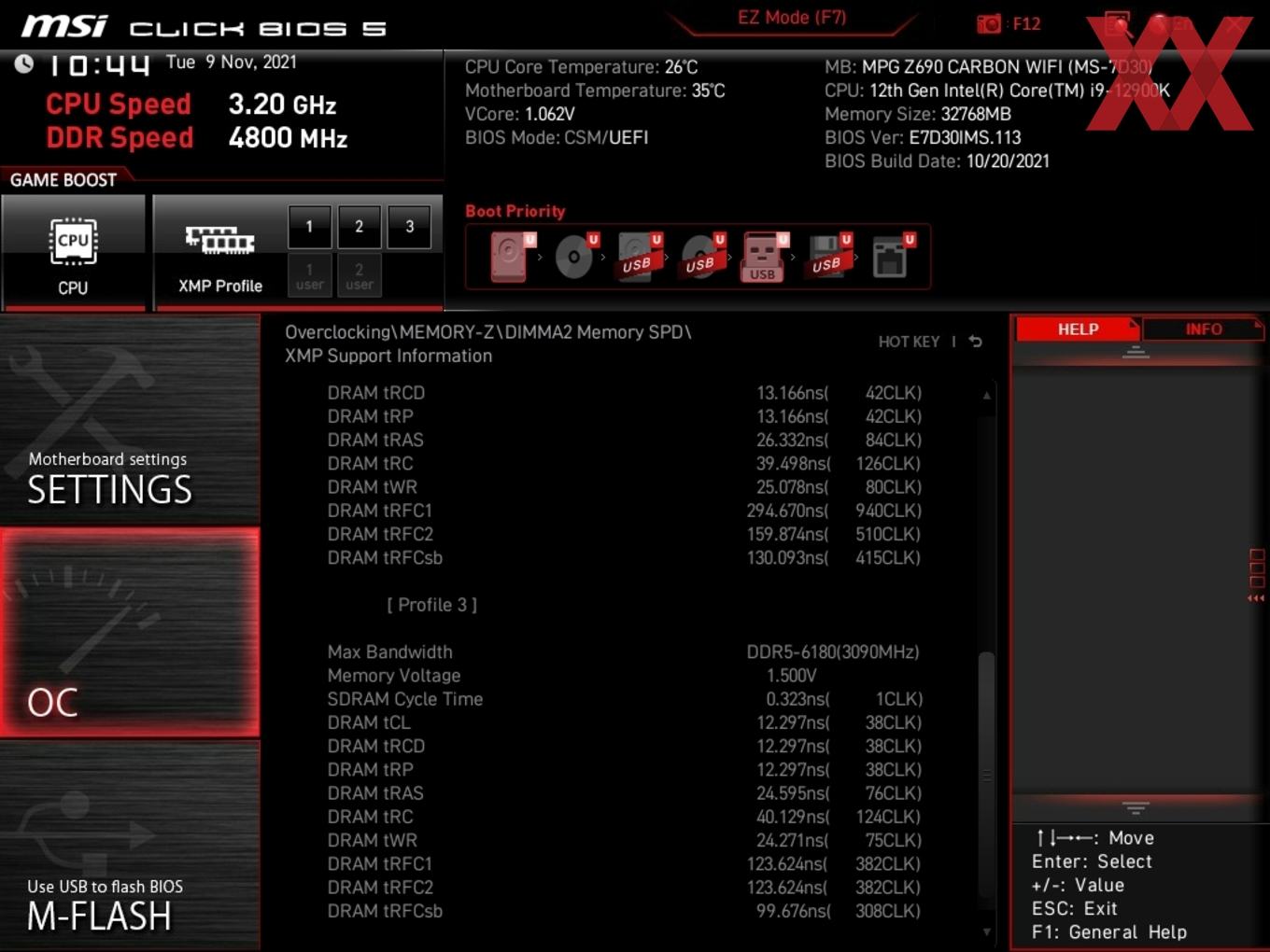Expand the key hints using the bottom handle

click(x=1136, y=807)
